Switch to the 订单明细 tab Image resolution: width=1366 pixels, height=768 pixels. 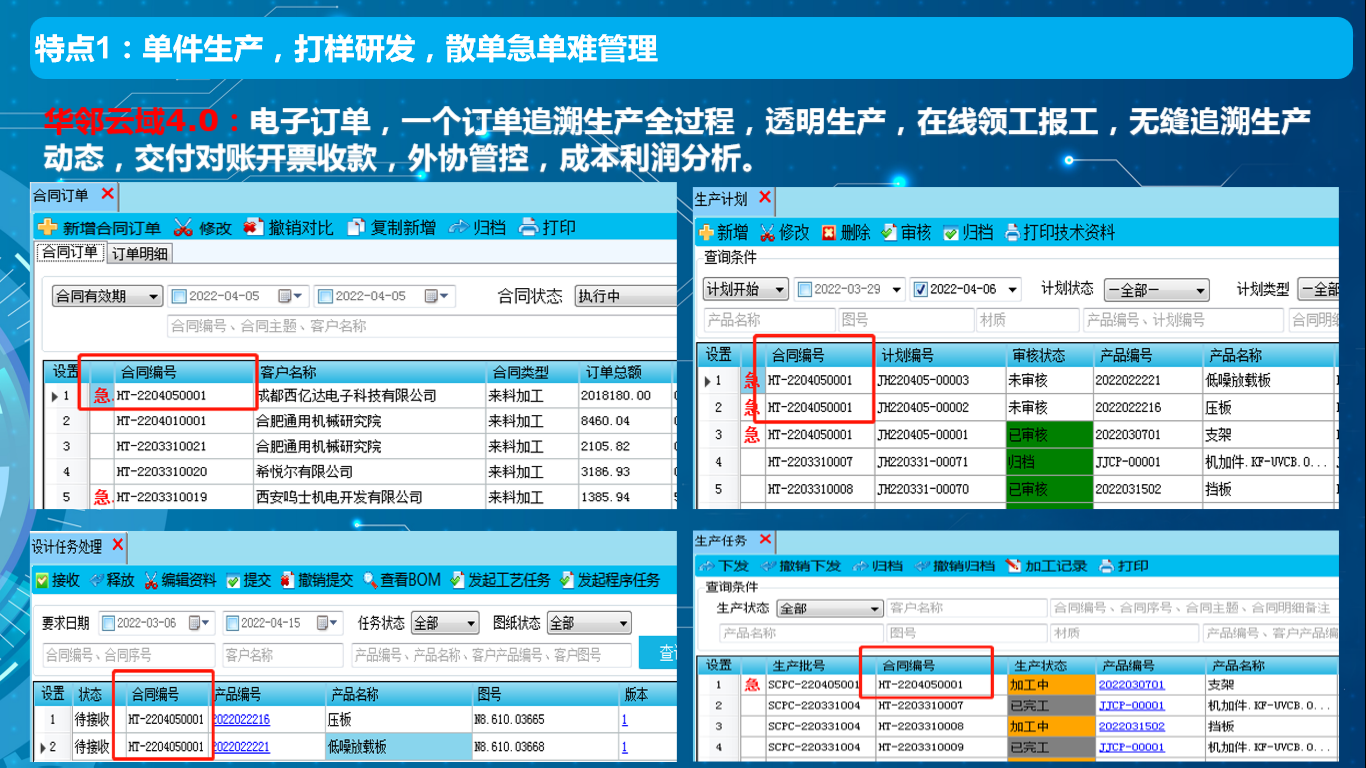pyautogui.click(x=139, y=253)
